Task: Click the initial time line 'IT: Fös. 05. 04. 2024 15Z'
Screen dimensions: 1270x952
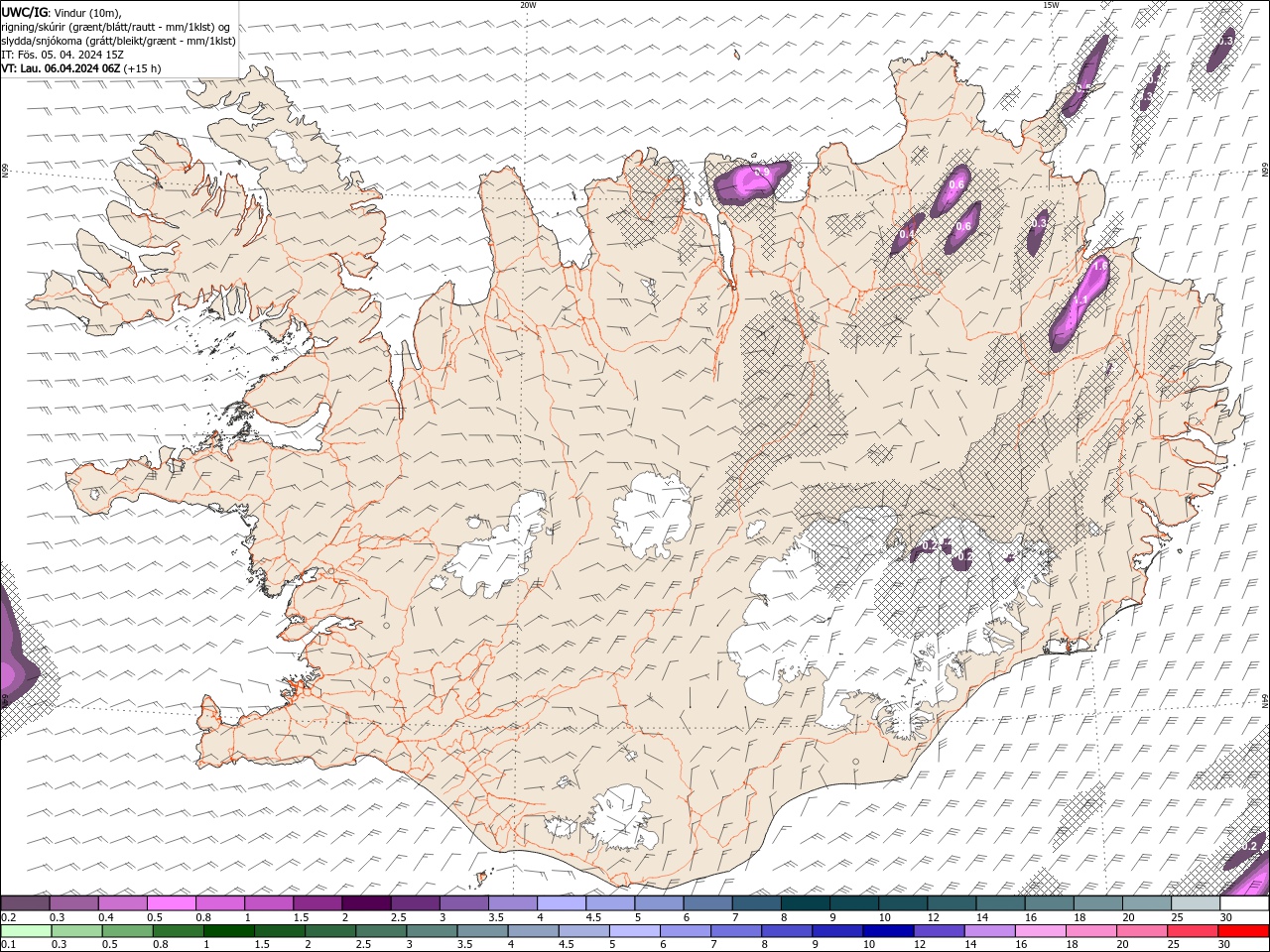Action: click(61, 55)
